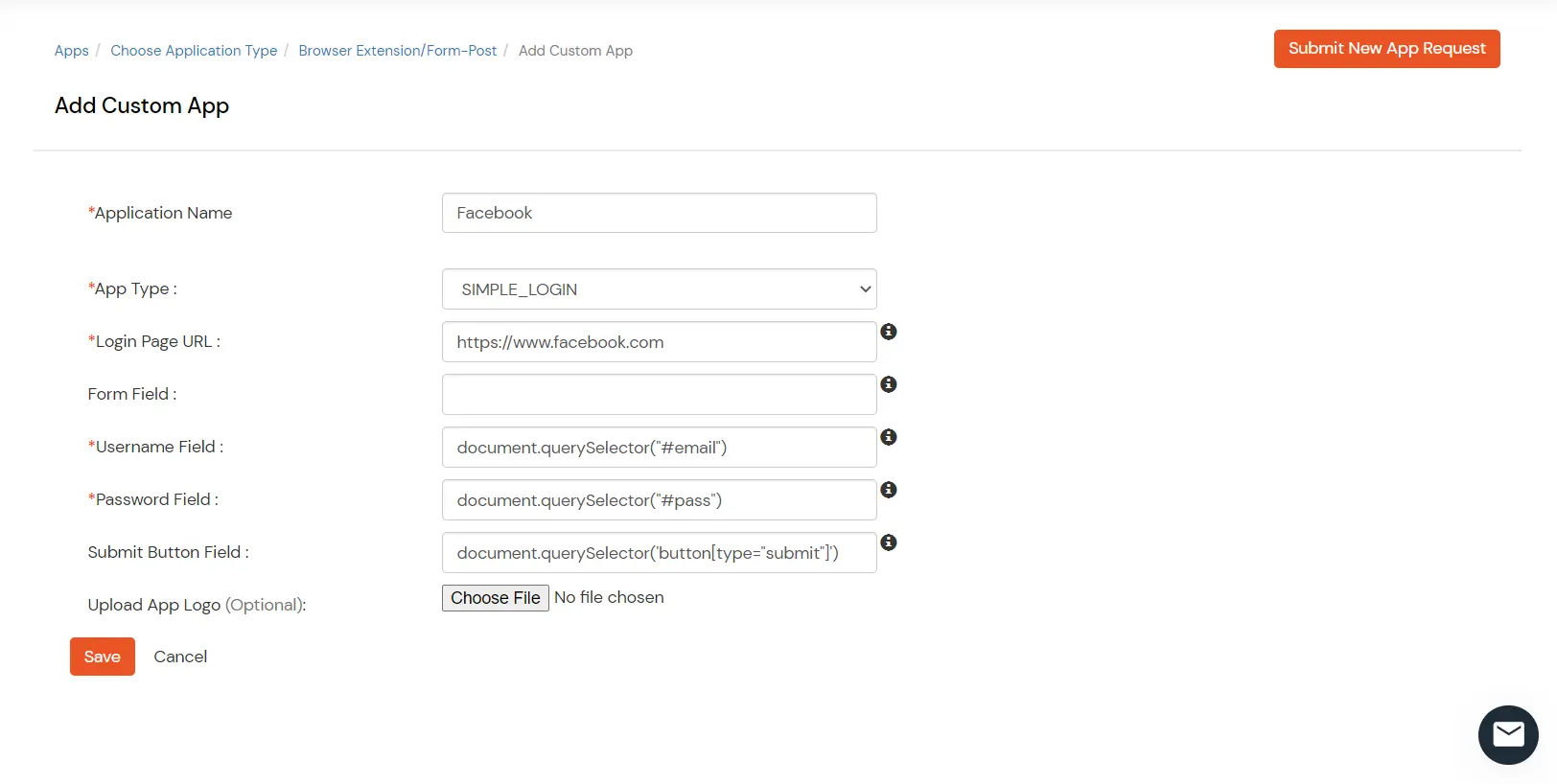Image resolution: width=1557 pixels, height=784 pixels.
Task: Click the '*Application Name' label
Action: pyautogui.click(x=160, y=213)
